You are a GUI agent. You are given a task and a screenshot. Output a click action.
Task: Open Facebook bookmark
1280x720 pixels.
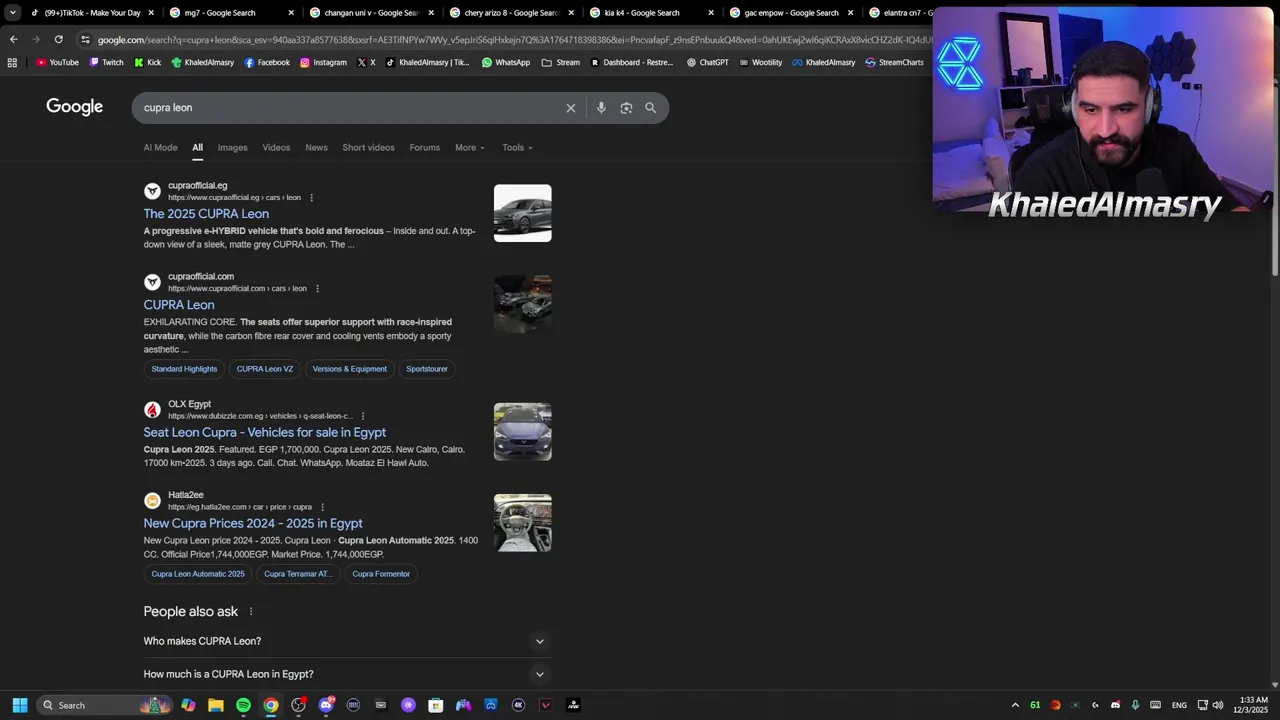(x=267, y=62)
